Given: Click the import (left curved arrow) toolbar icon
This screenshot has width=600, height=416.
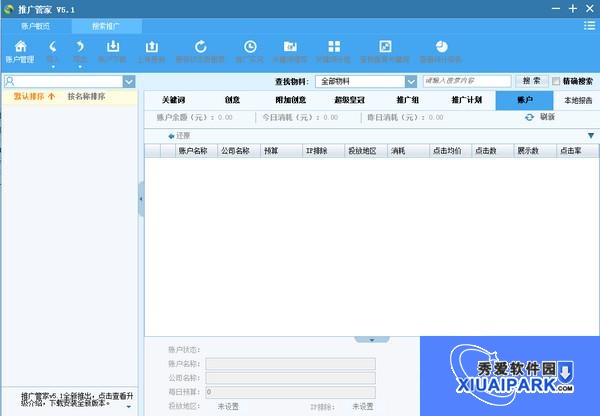Looking at the screenshot, I should tap(53, 47).
